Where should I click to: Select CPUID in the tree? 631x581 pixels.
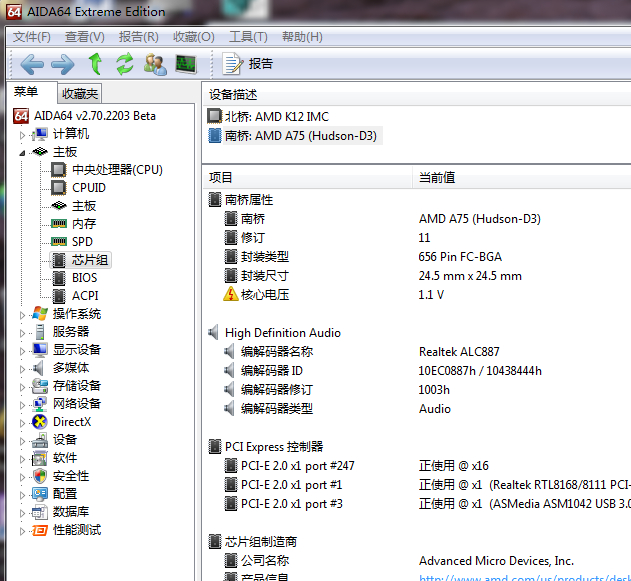coord(89,188)
